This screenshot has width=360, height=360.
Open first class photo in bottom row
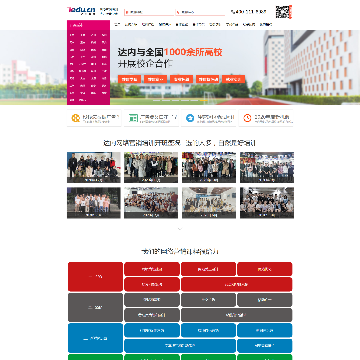pos(94,203)
